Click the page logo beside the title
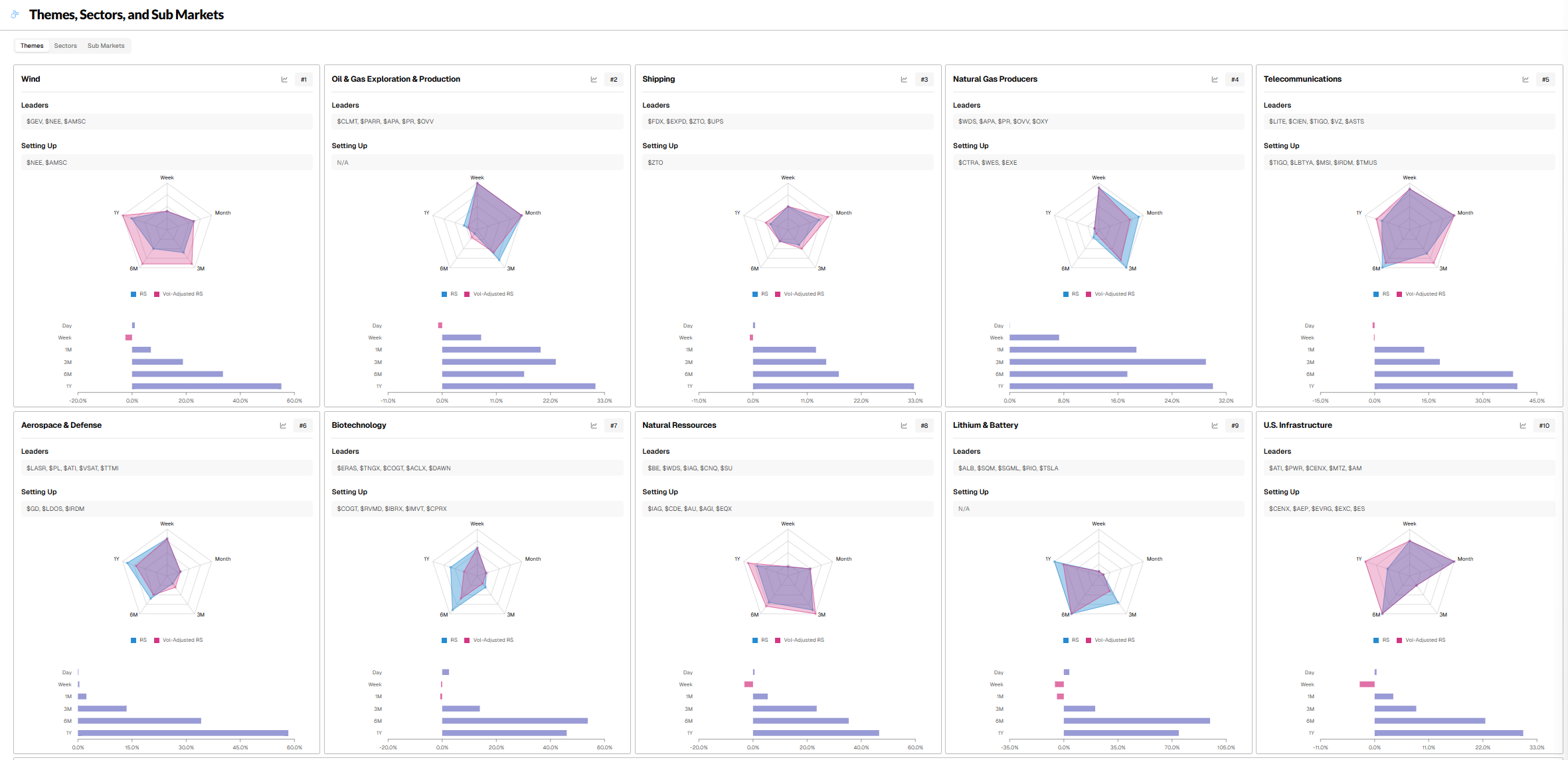This screenshot has width=1568, height=760. click(15, 14)
